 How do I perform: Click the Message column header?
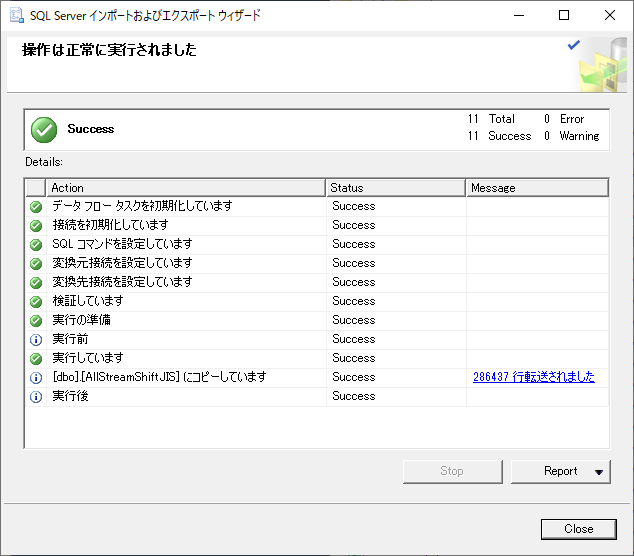[x=537, y=187]
